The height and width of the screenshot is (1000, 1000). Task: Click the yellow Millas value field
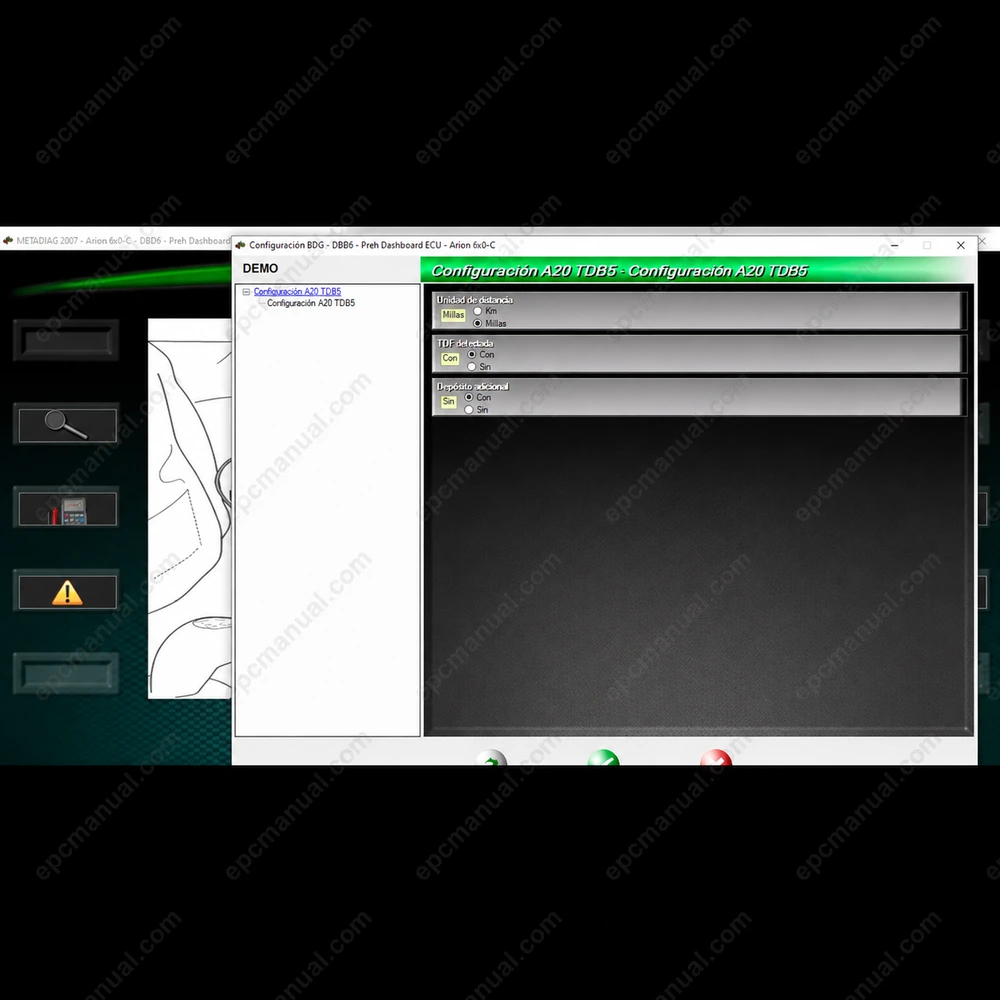453,315
